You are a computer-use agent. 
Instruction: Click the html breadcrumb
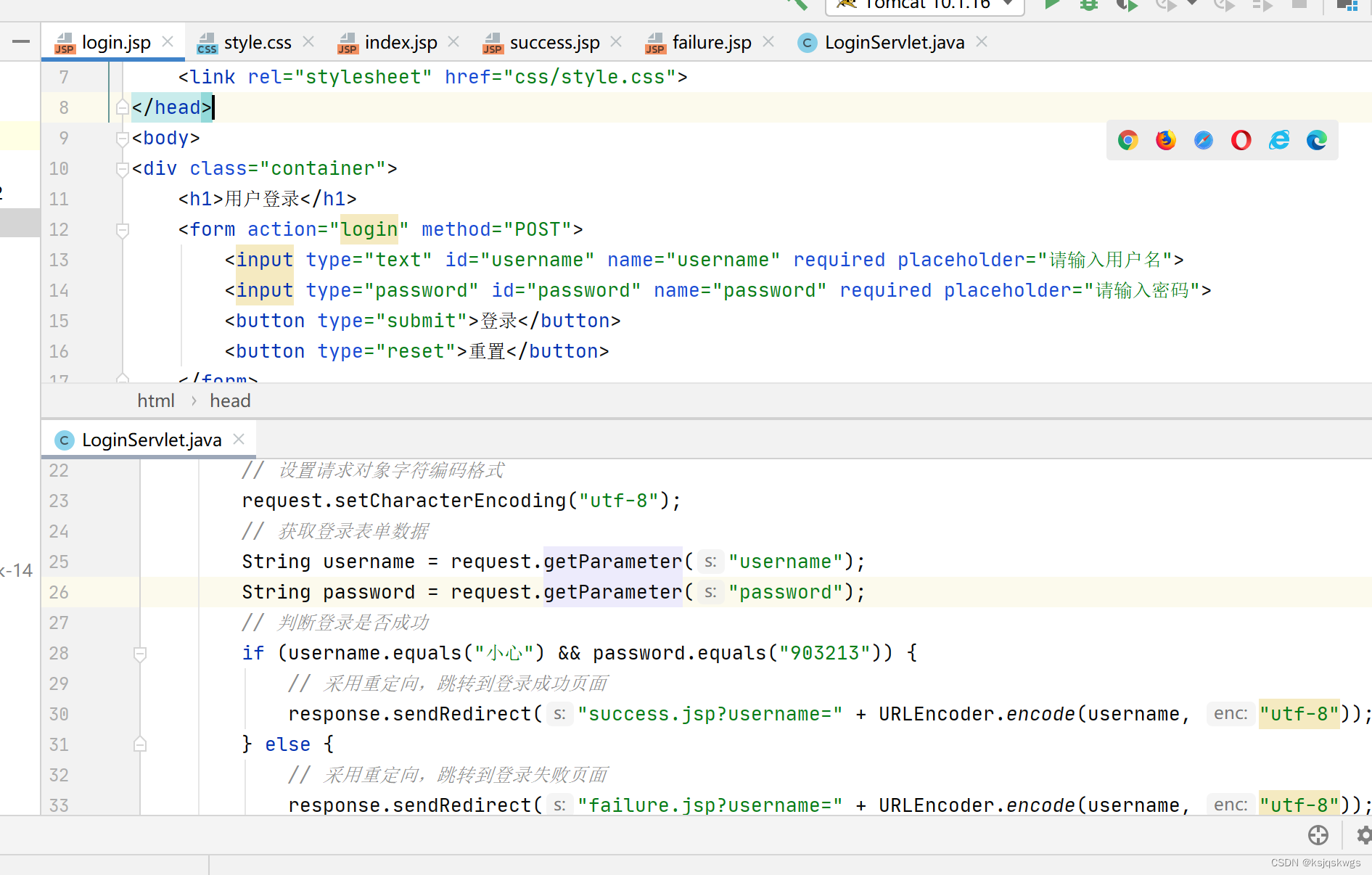point(156,400)
